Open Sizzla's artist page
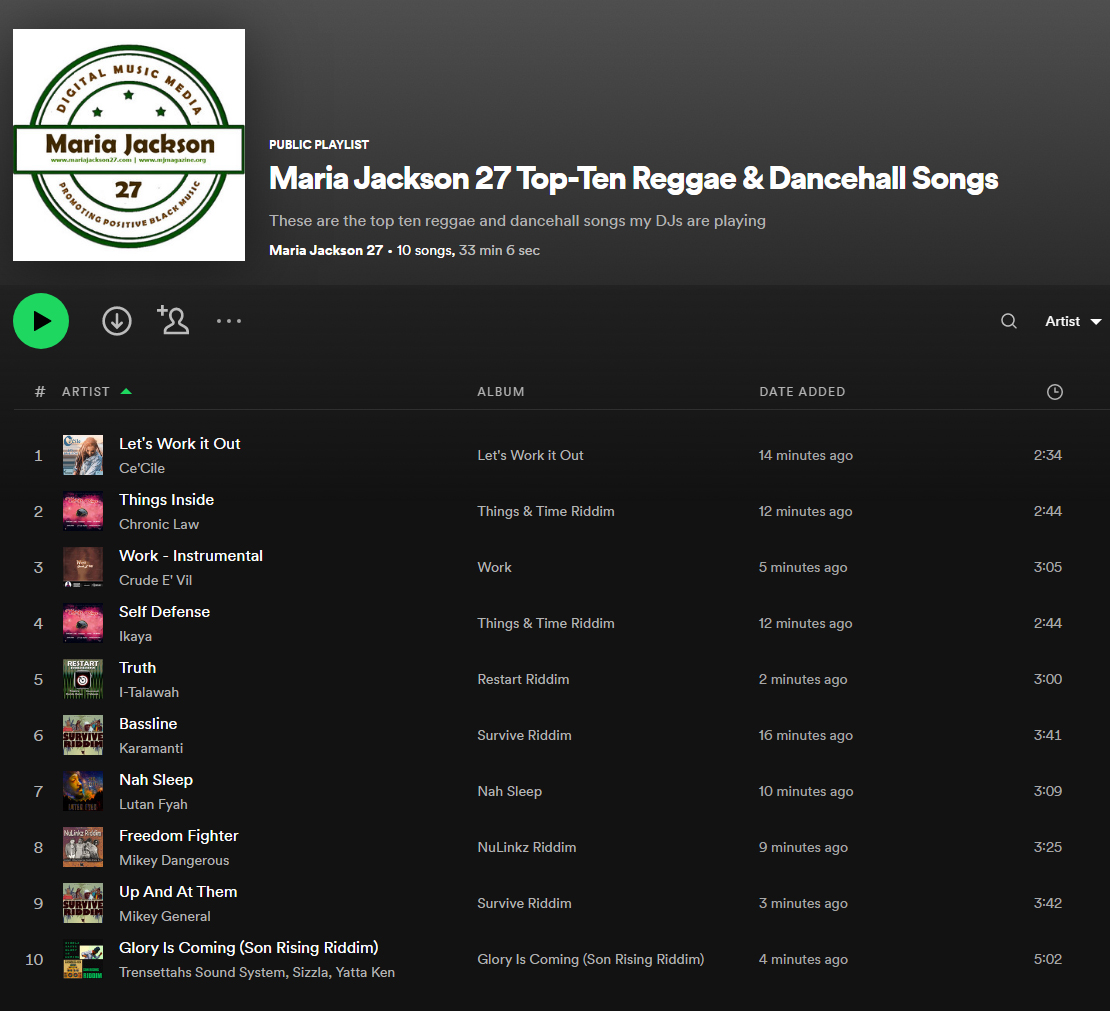 click(x=311, y=971)
